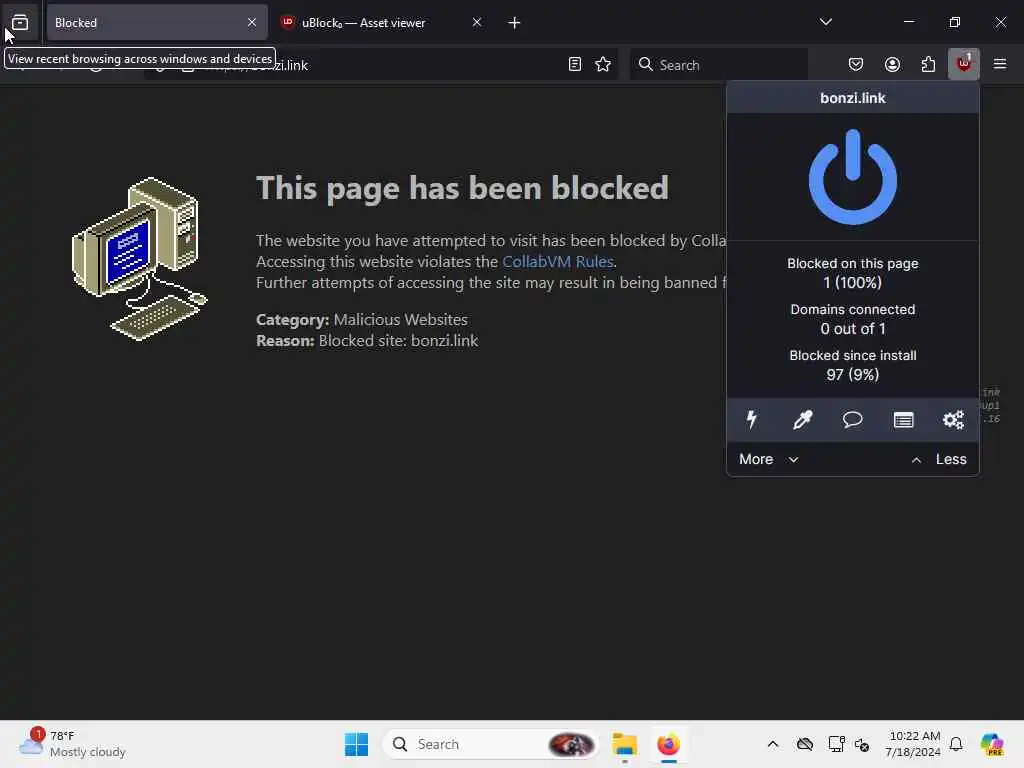Open the uBlock logger list icon
The height and width of the screenshot is (768, 1024).
[x=903, y=419]
